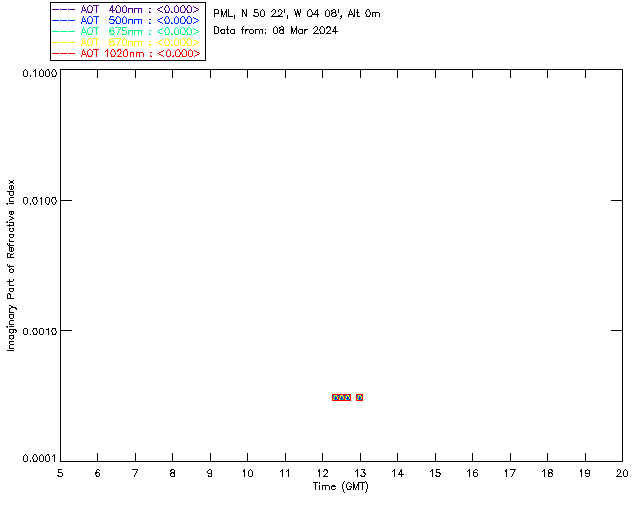This screenshot has width=640, height=512.
Task: Click the x-axis tick label 18
Action: point(547,473)
